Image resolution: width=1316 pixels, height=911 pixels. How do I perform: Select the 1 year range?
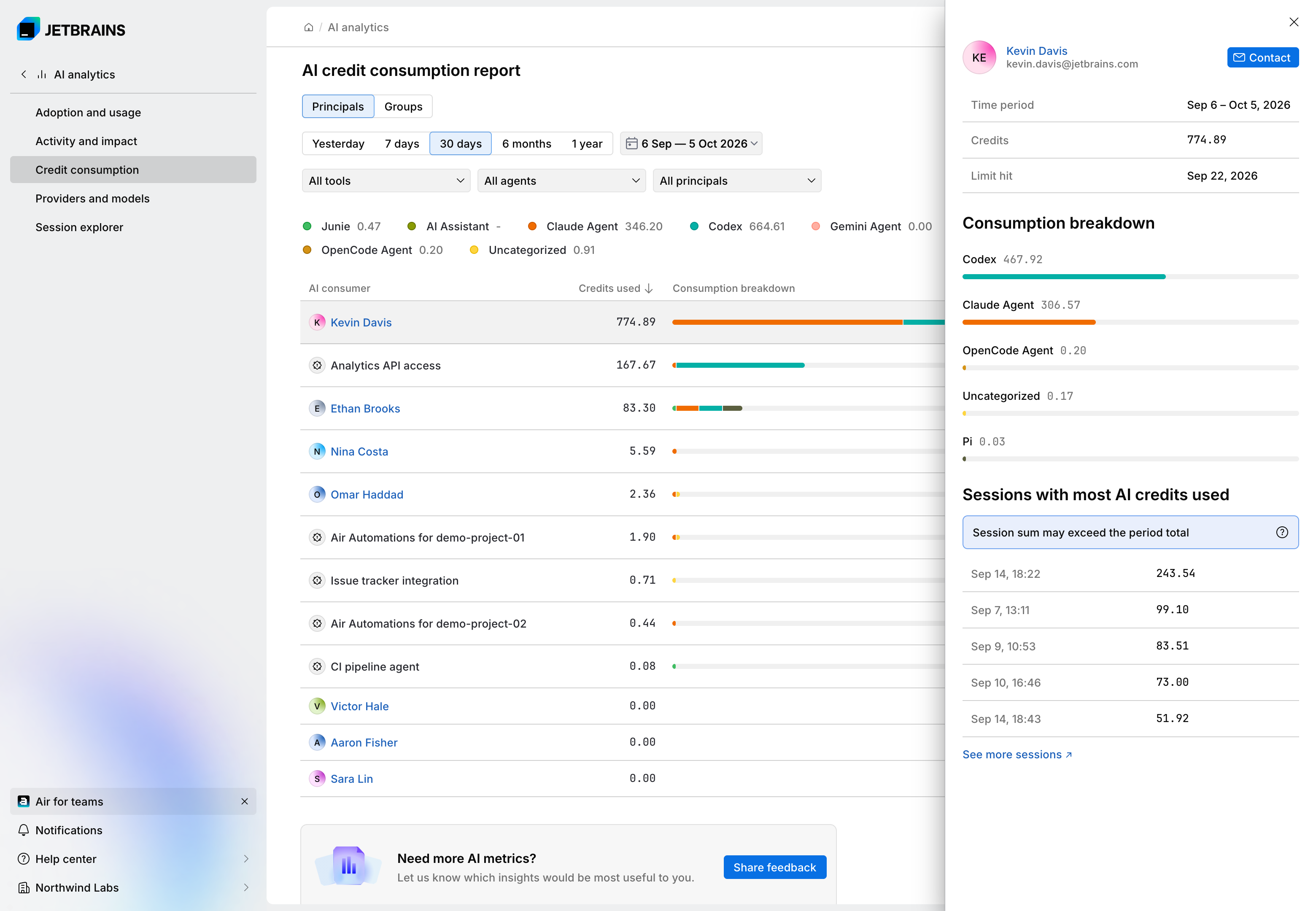[x=587, y=143]
